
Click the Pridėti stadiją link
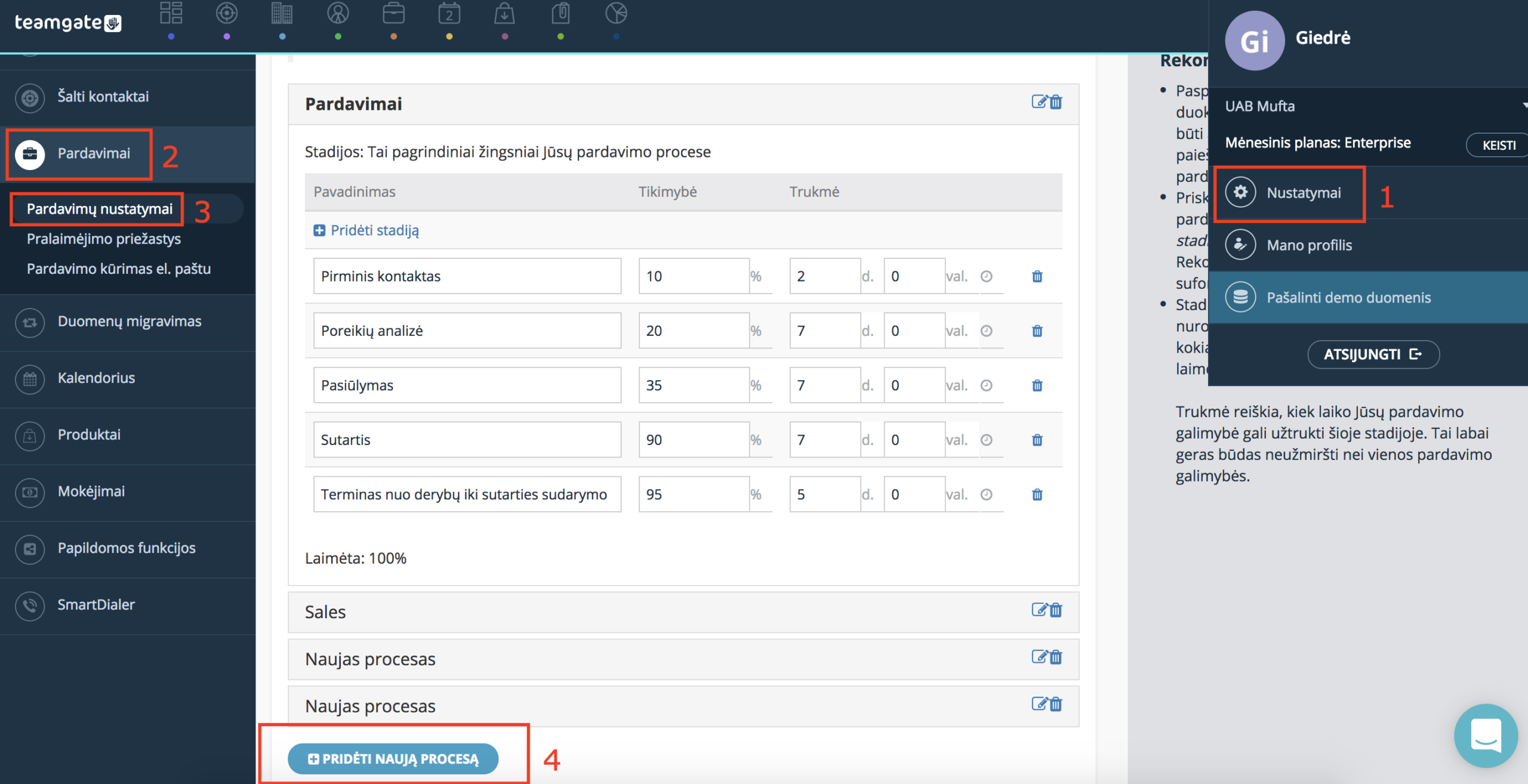366,230
